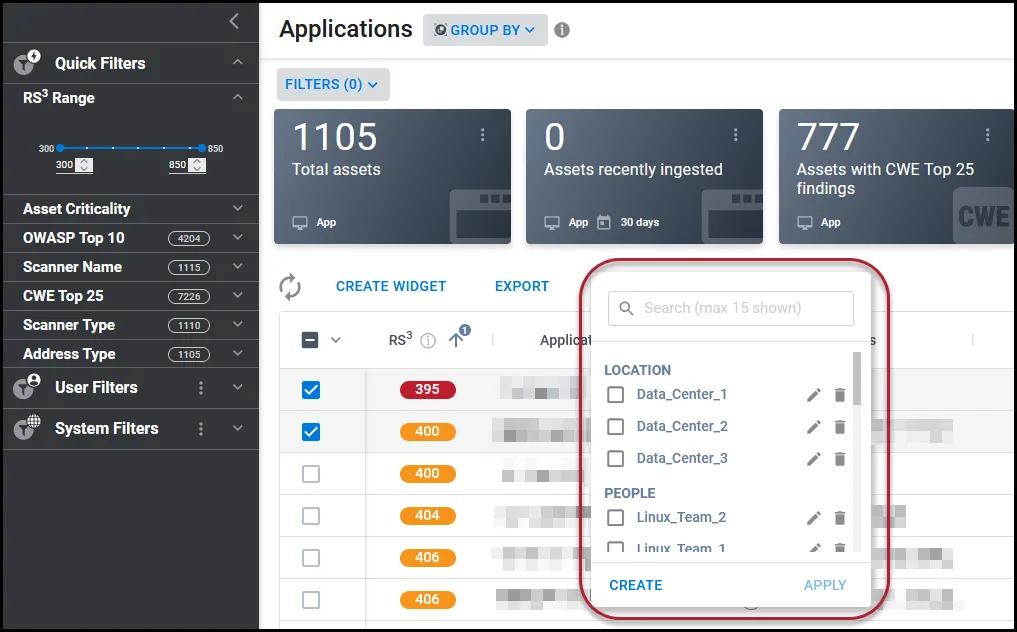The width and height of the screenshot is (1017, 632).
Task: Edit the Linux_Team_2 tag with pencil icon
Action: [813, 517]
